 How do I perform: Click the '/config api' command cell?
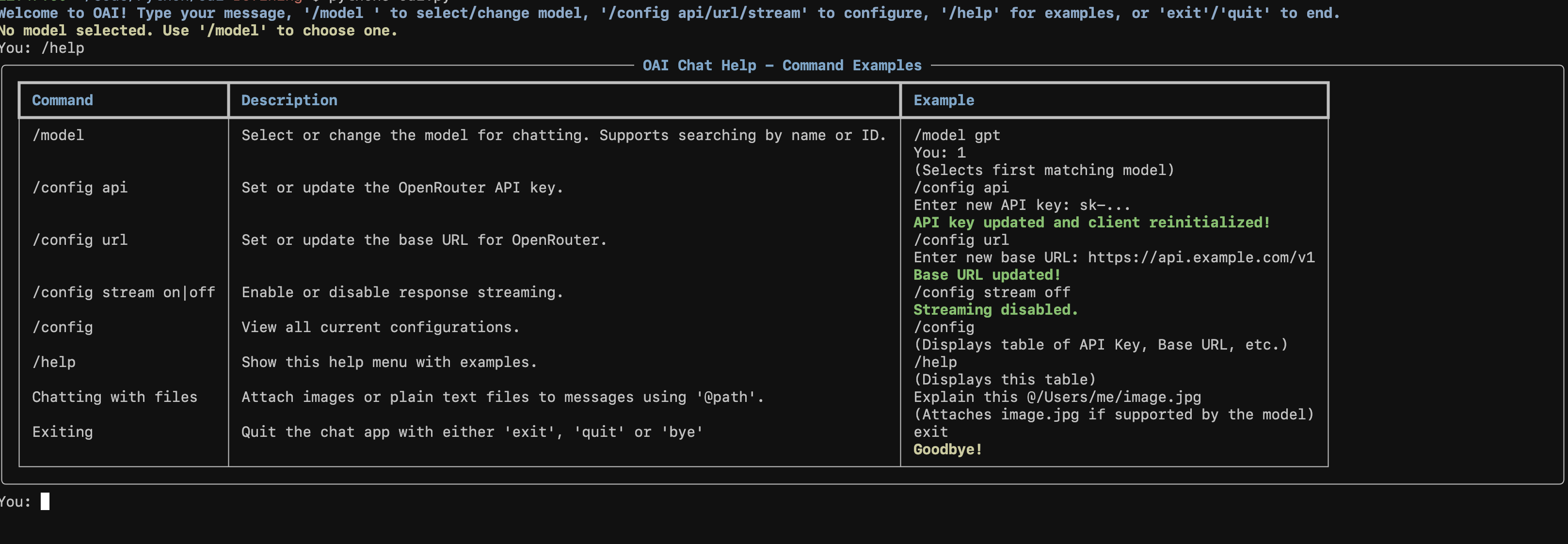(80, 188)
